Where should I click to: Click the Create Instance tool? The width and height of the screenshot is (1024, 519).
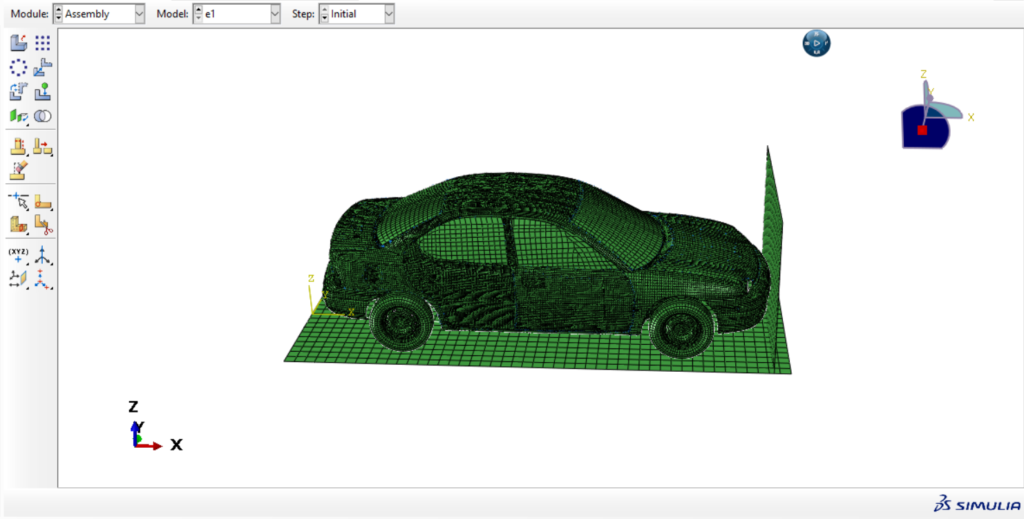pos(19,43)
